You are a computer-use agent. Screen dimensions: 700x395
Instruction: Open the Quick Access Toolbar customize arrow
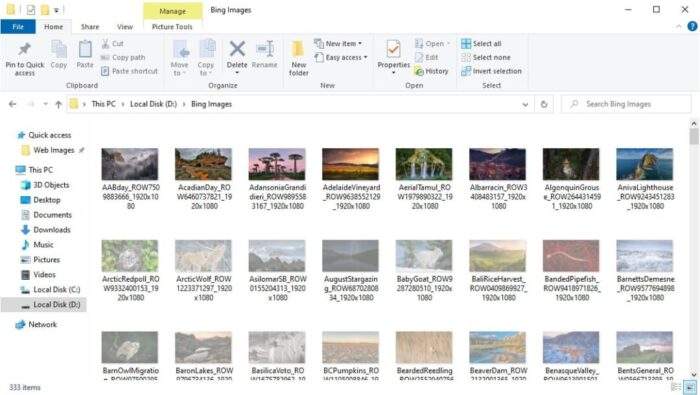[x=57, y=10]
